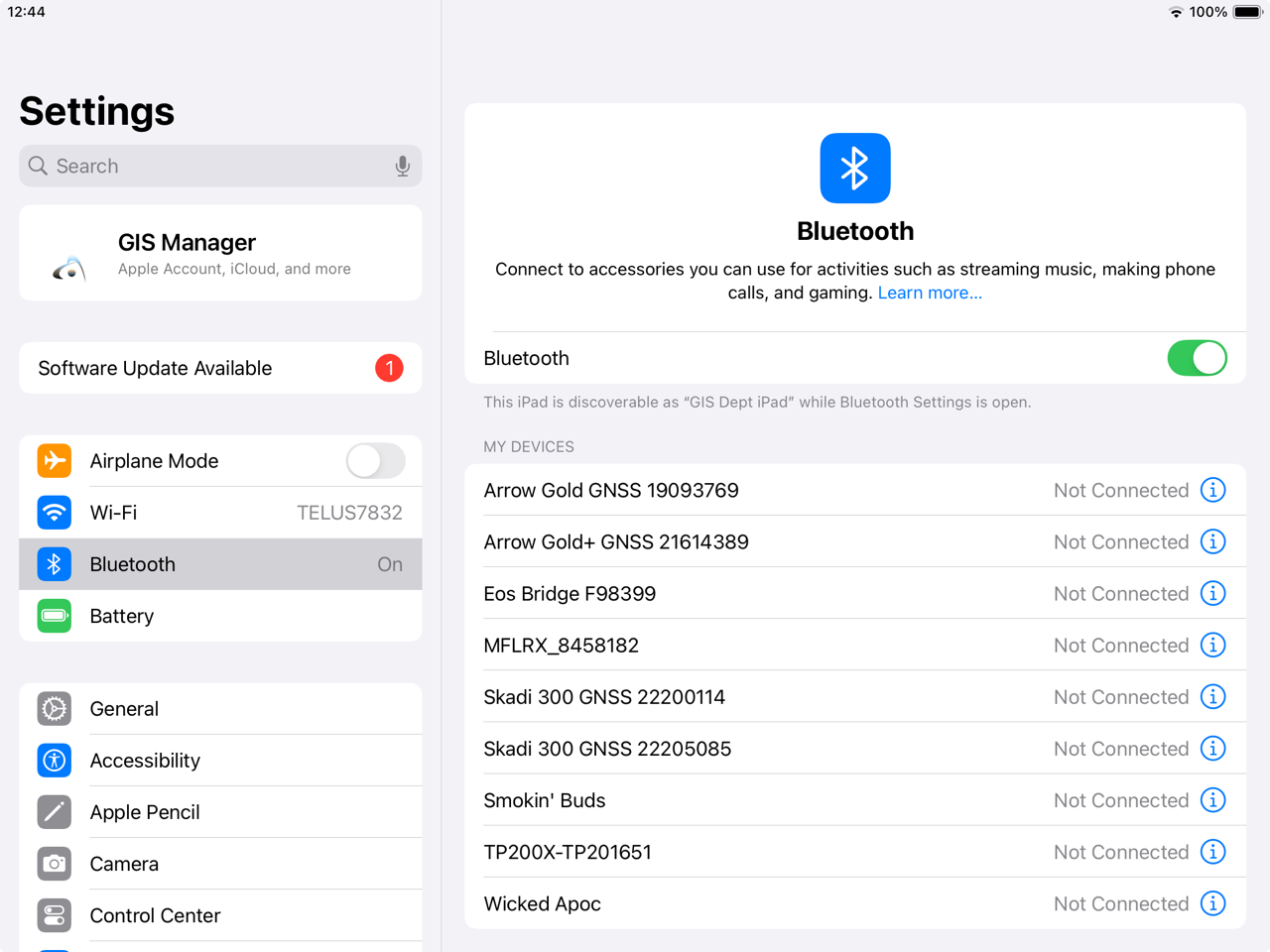Open Camera settings
This screenshot has height=952, width=1270.
[220, 863]
